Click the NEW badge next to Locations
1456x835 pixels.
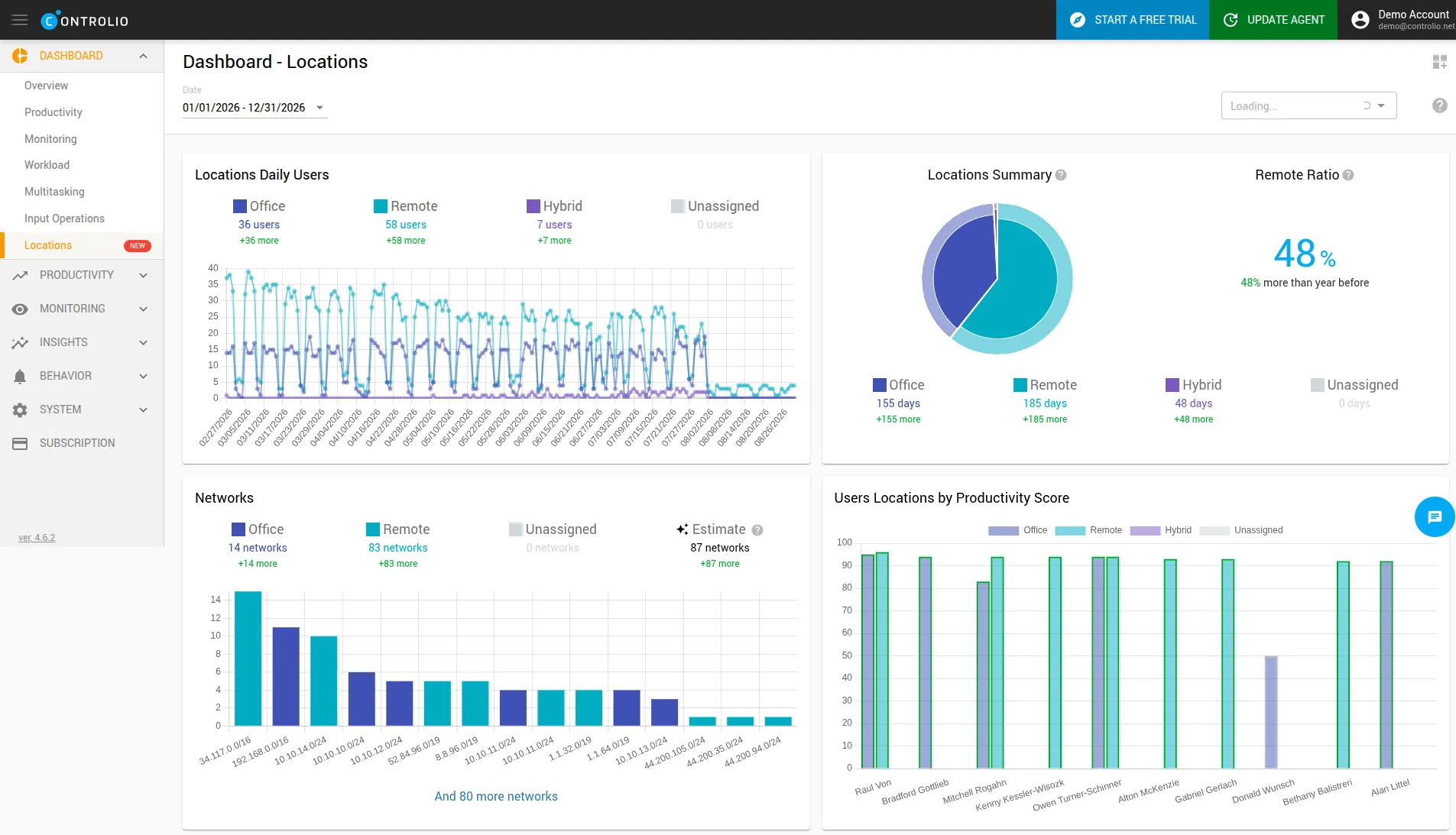[x=138, y=246]
